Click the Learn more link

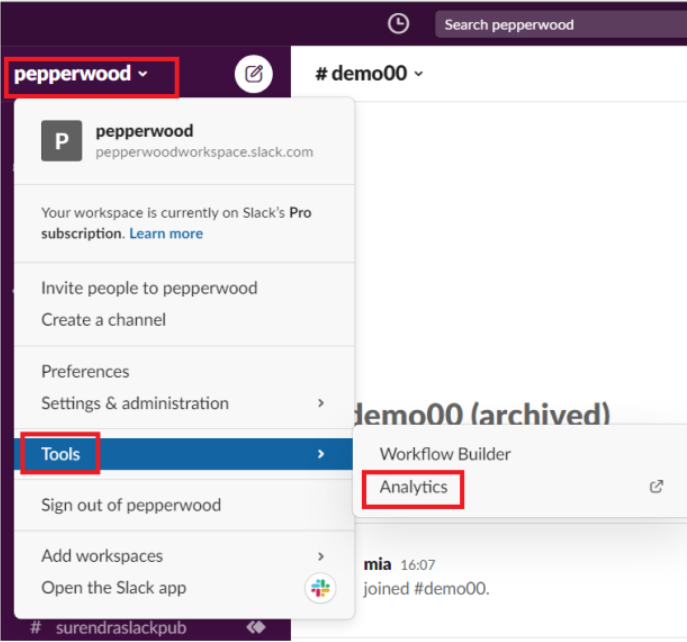(166, 233)
